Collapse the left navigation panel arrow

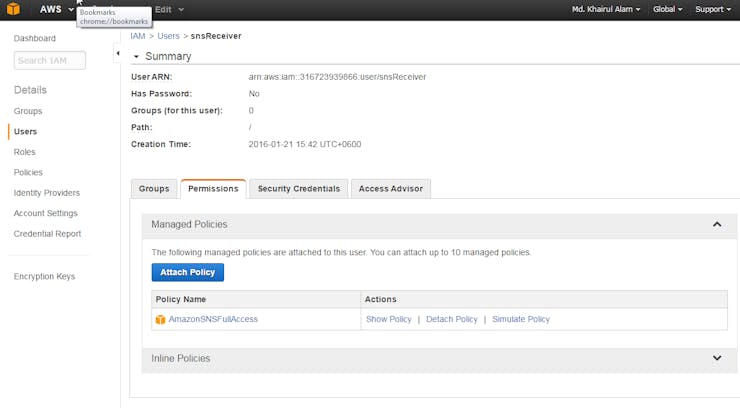point(118,53)
